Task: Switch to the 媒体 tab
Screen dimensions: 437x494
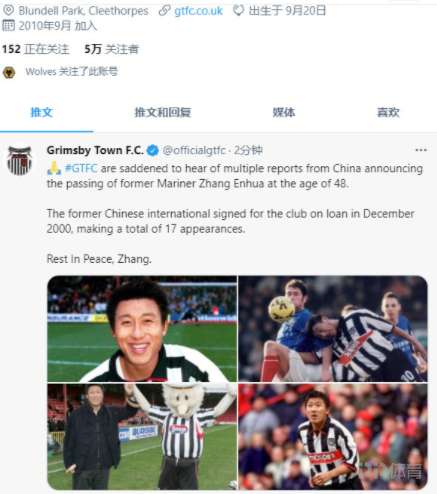Action: [x=284, y=112]
